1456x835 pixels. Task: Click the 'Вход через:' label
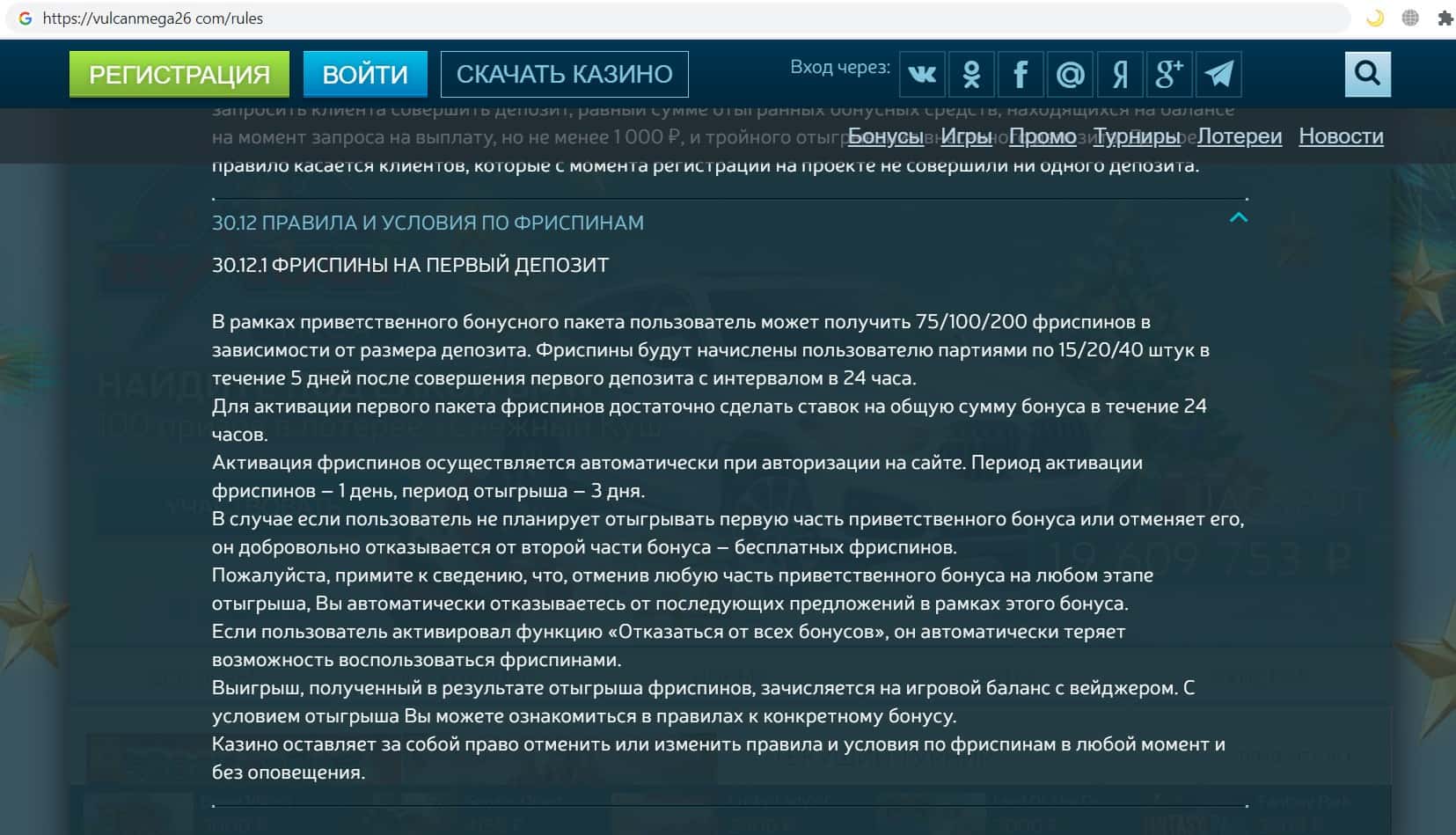(x=840, y=68)
